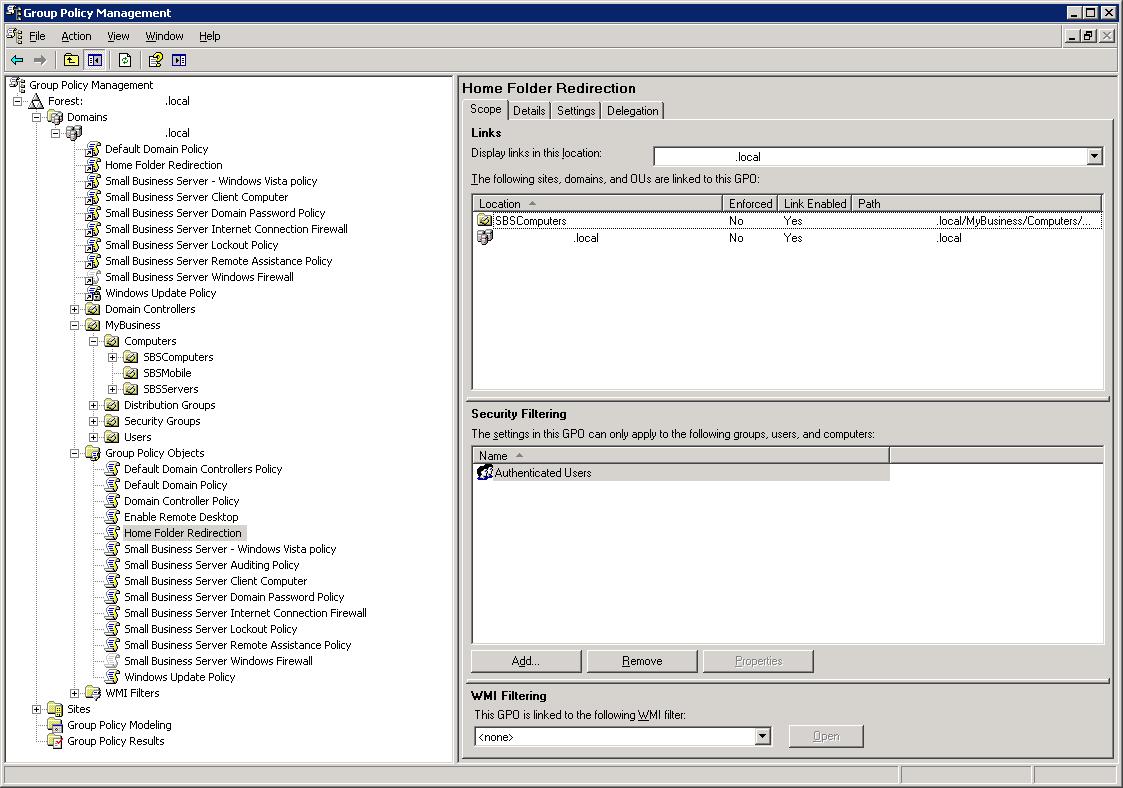Viewport: 1123px width, 788px height.
Task: Expand the SBSServers OU
Action: click(x=112, y=389)
